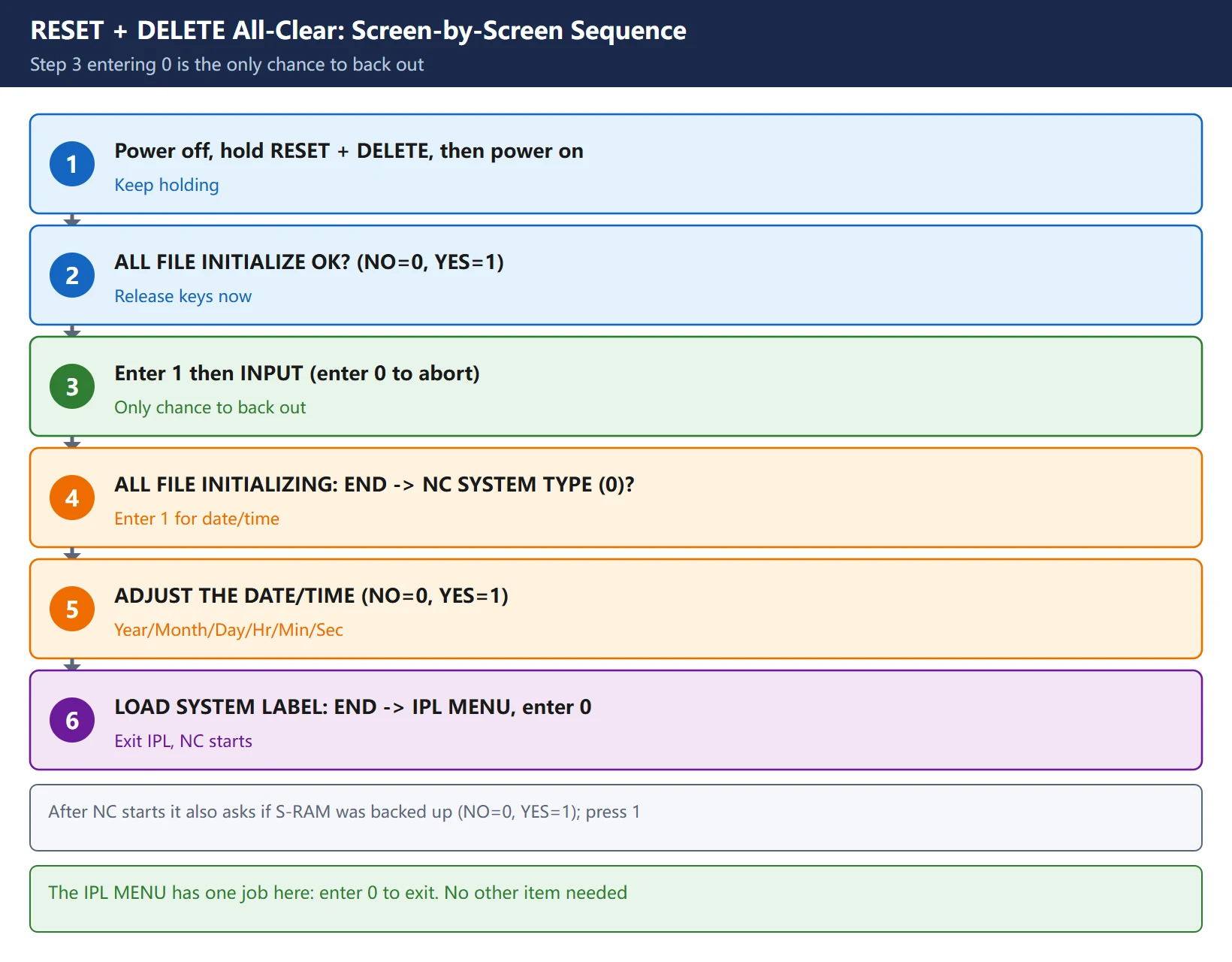Image resolution: width=1232 pixels, height=962 pixels.
Task: Click the 'Keep holding' subtitle
Action: (167, 185)
